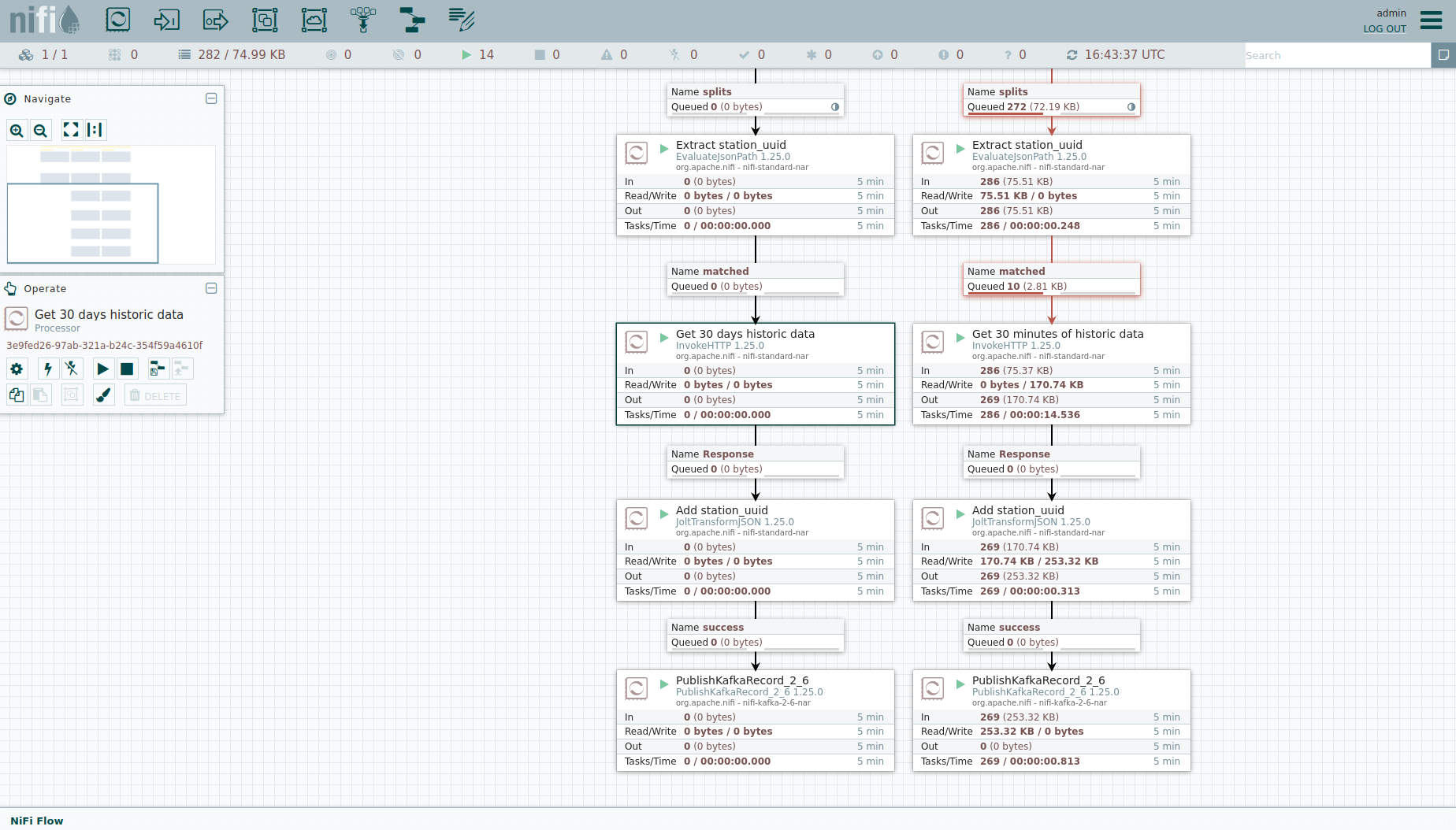Collapse the Navigate panel
The height and width of the screenshot is (830, 1456).
point(211,98)
